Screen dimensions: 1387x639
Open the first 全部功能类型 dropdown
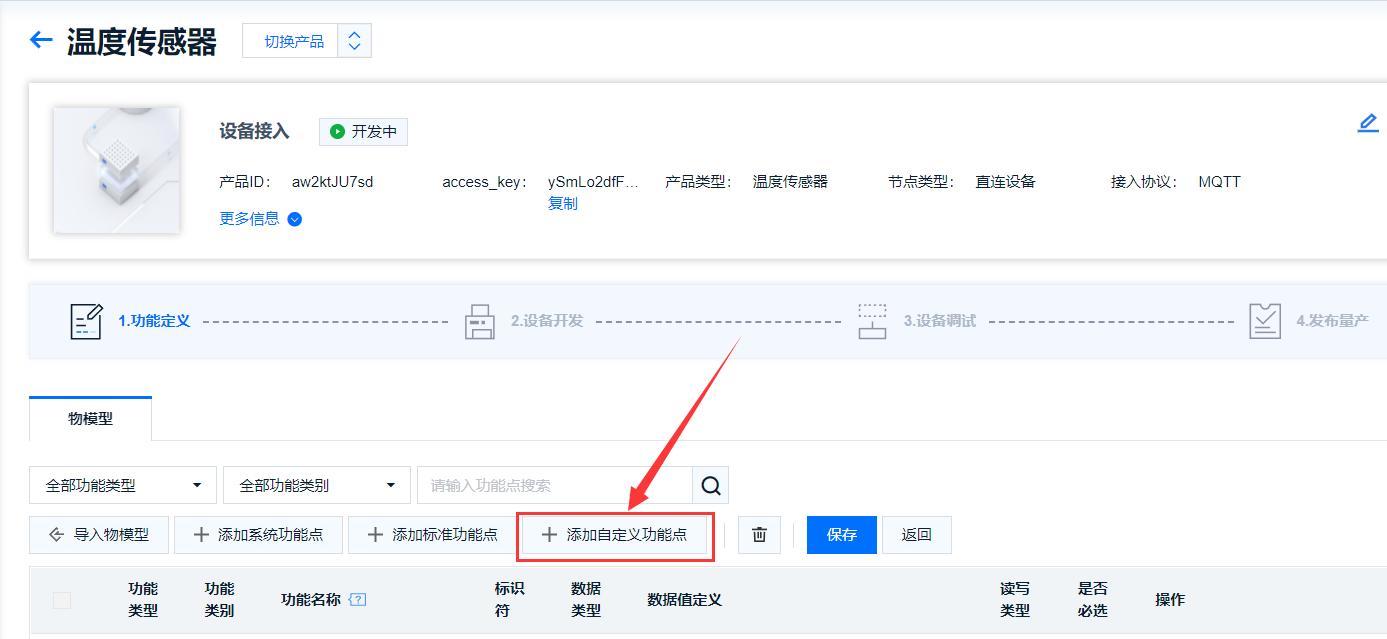point(120,484)
